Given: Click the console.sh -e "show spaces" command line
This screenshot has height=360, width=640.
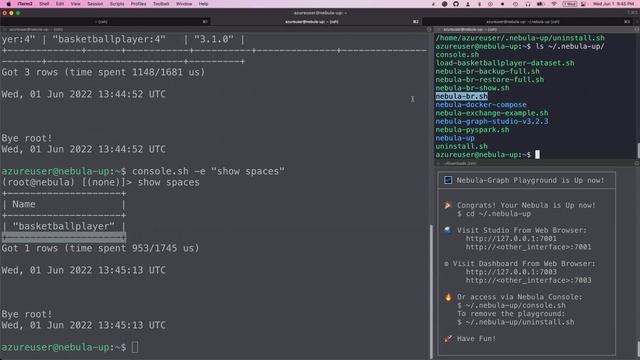Looking at the screenshot, I should pos(208,171).
